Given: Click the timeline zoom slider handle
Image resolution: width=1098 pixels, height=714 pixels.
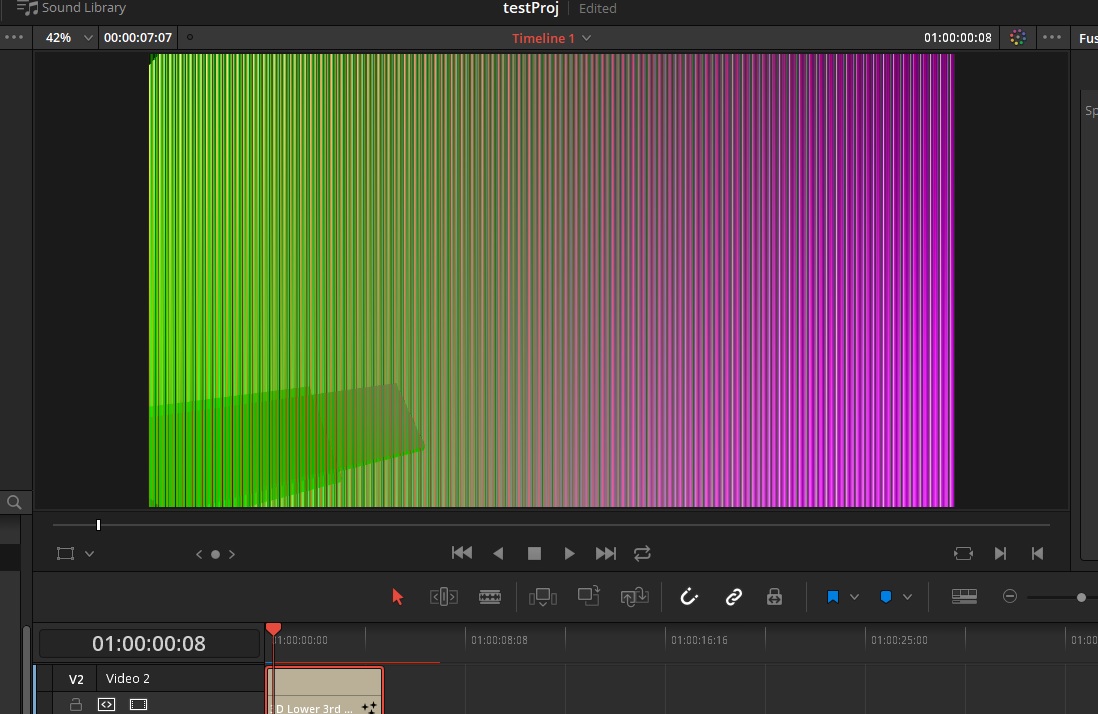Looking at the screenshot, I should tap(1081, 597).
